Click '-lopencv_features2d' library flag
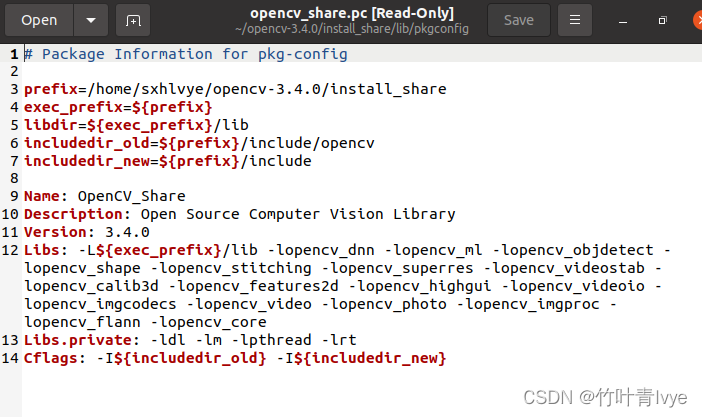This screenshot has height=417, width=702. coord(253,286)
